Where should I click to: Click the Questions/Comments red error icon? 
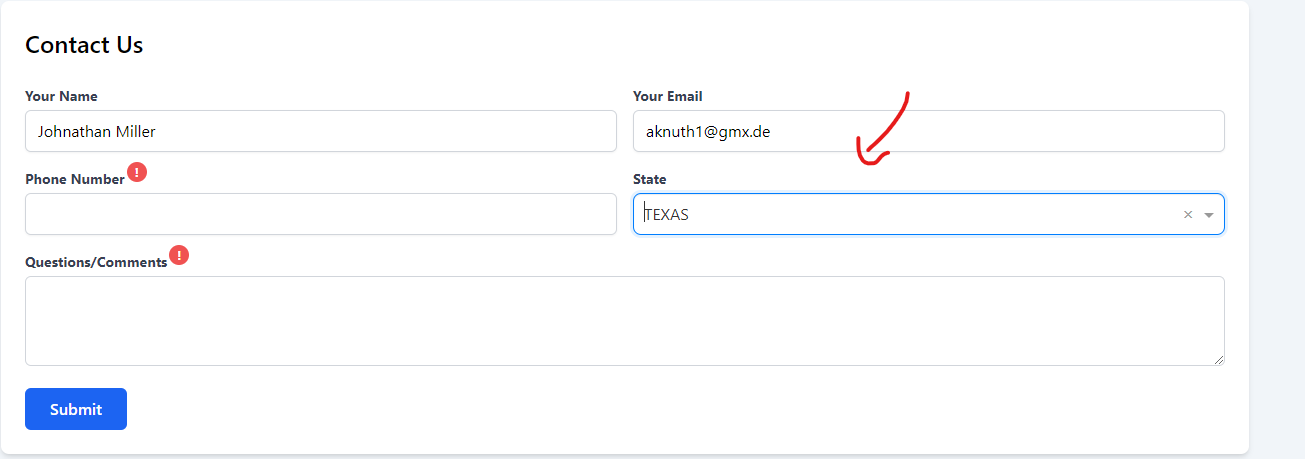pyautogui.click(x=179, y=255)
